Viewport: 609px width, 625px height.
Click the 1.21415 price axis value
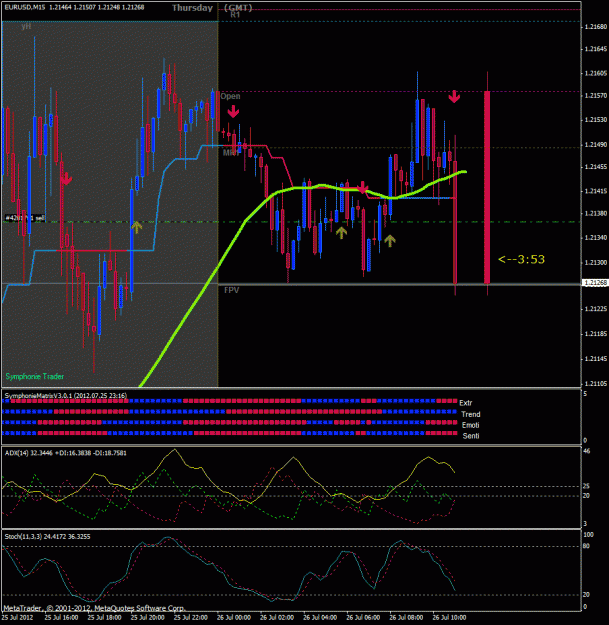click(596, 191)
